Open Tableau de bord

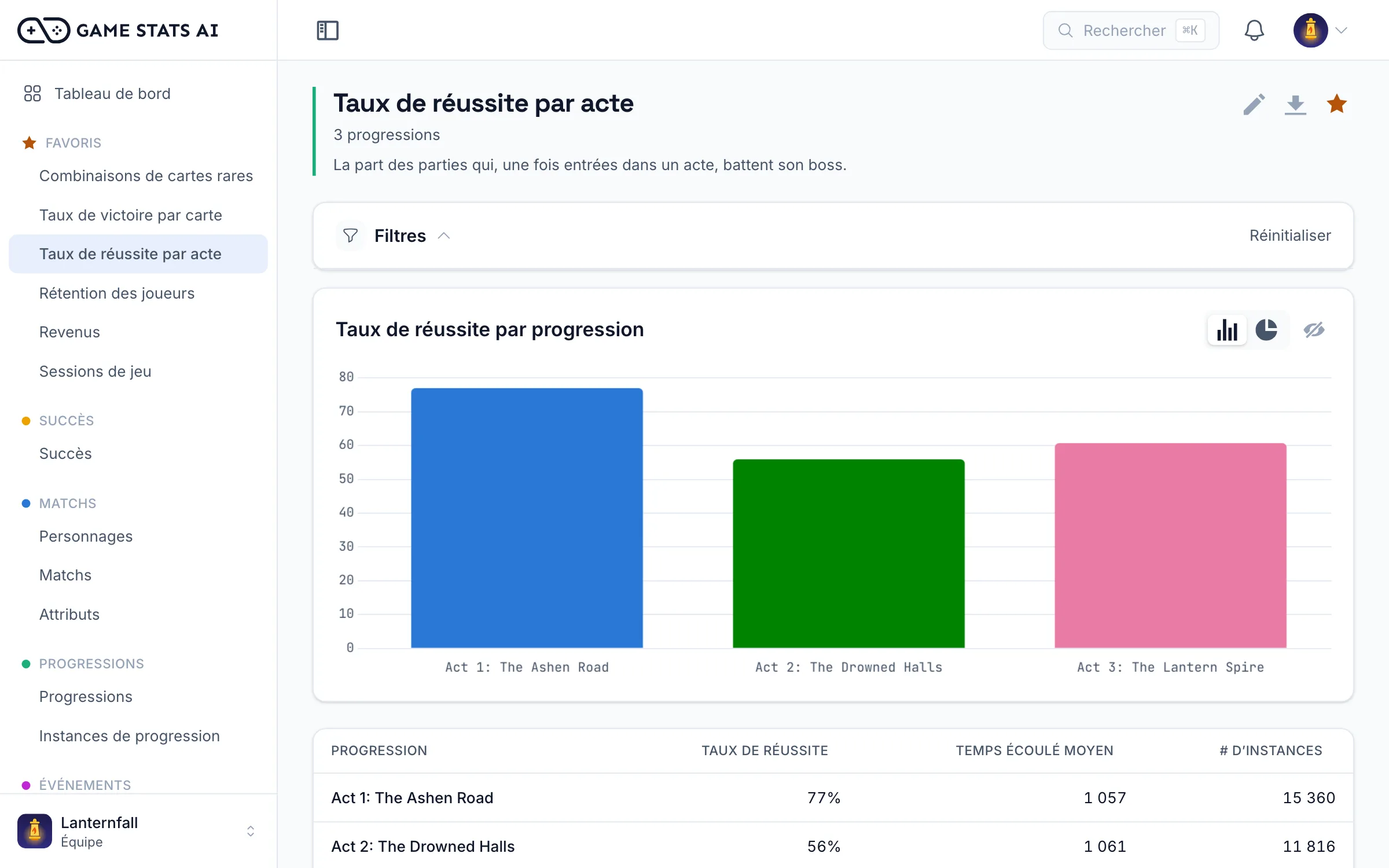[x=139, y=94]
